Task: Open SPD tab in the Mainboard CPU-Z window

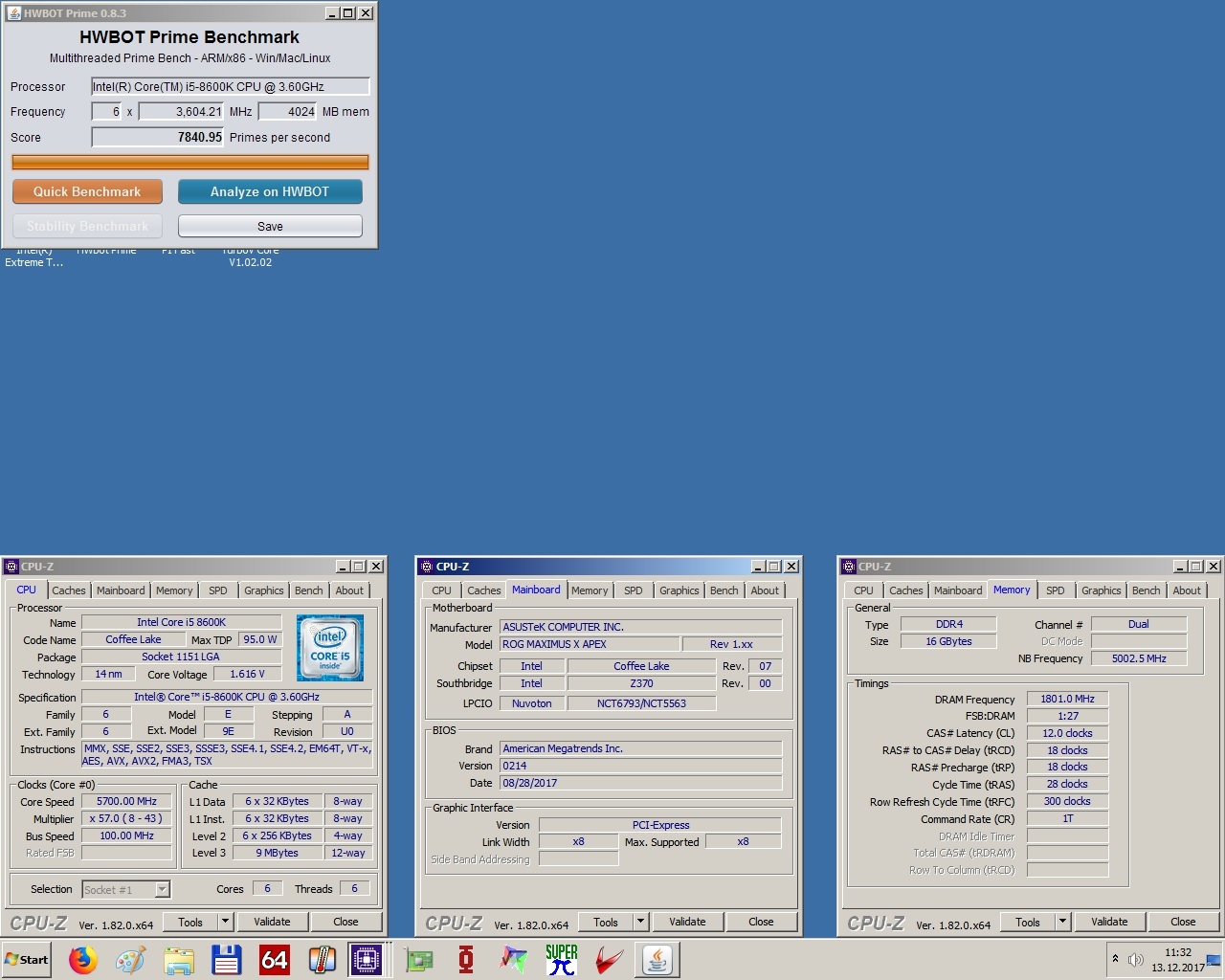Action: 634,590
